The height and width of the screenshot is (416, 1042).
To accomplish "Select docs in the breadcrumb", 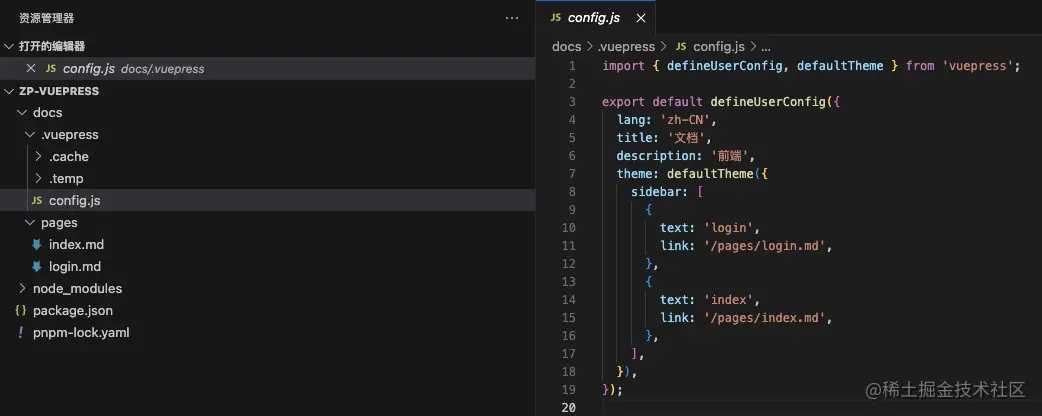I will [566, 47].
